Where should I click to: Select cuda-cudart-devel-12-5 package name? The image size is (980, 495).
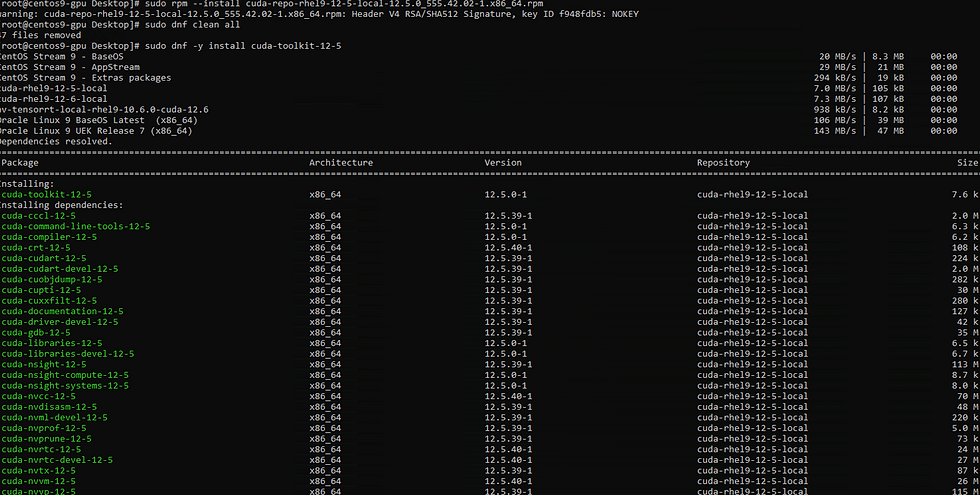(x=59, y=269)
